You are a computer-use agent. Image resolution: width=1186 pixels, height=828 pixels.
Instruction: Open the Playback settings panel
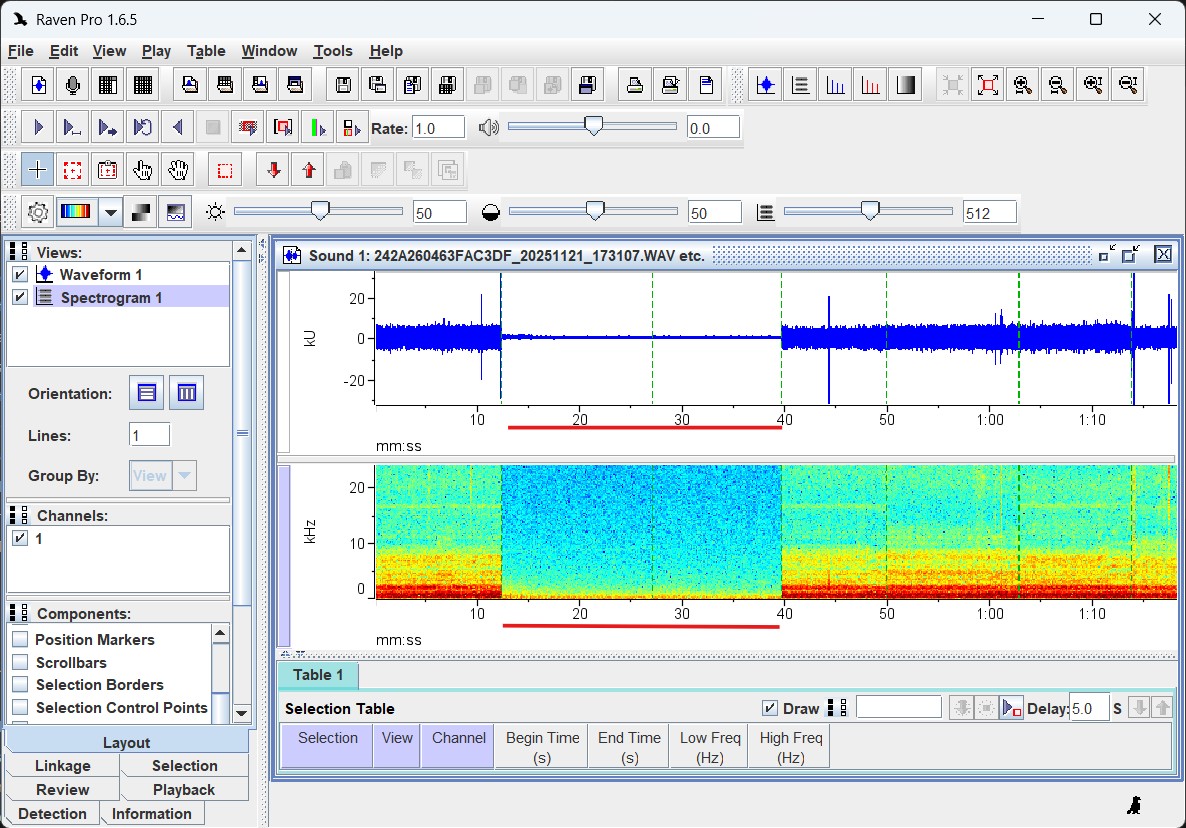[x=184, y=789]
